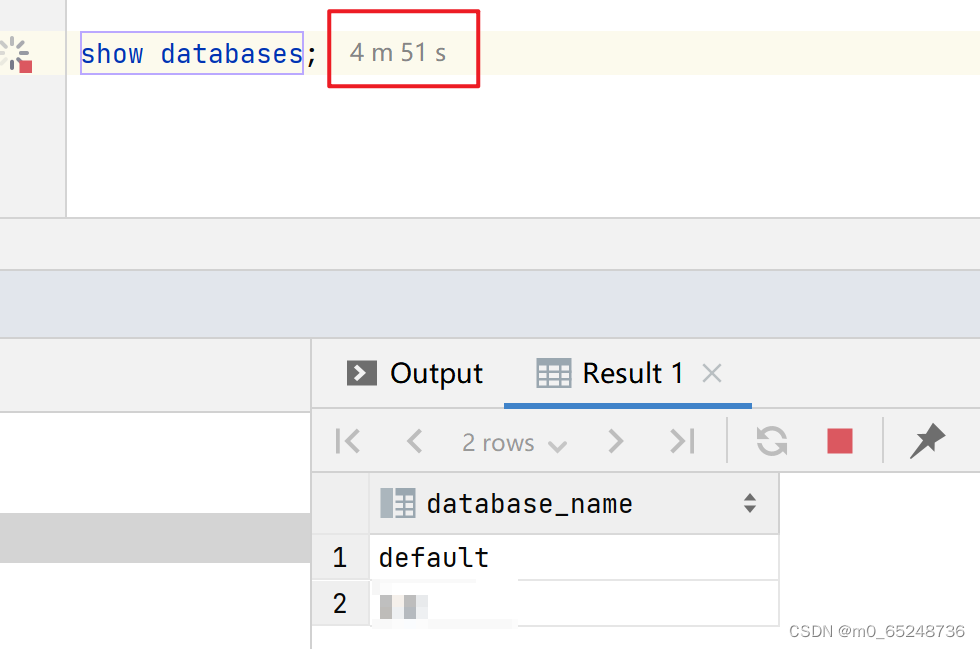Stop the running query in the gutter
980x649 pixels.
[16, 54]
